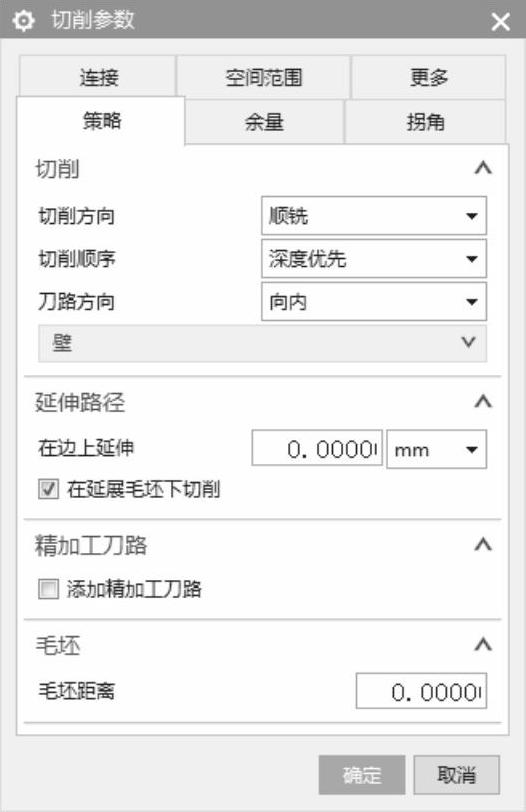Image resolution: width=526 pixels, height=812 pixels.
Task: Collapse the 毛坯 section chevron
Action: 483,645
